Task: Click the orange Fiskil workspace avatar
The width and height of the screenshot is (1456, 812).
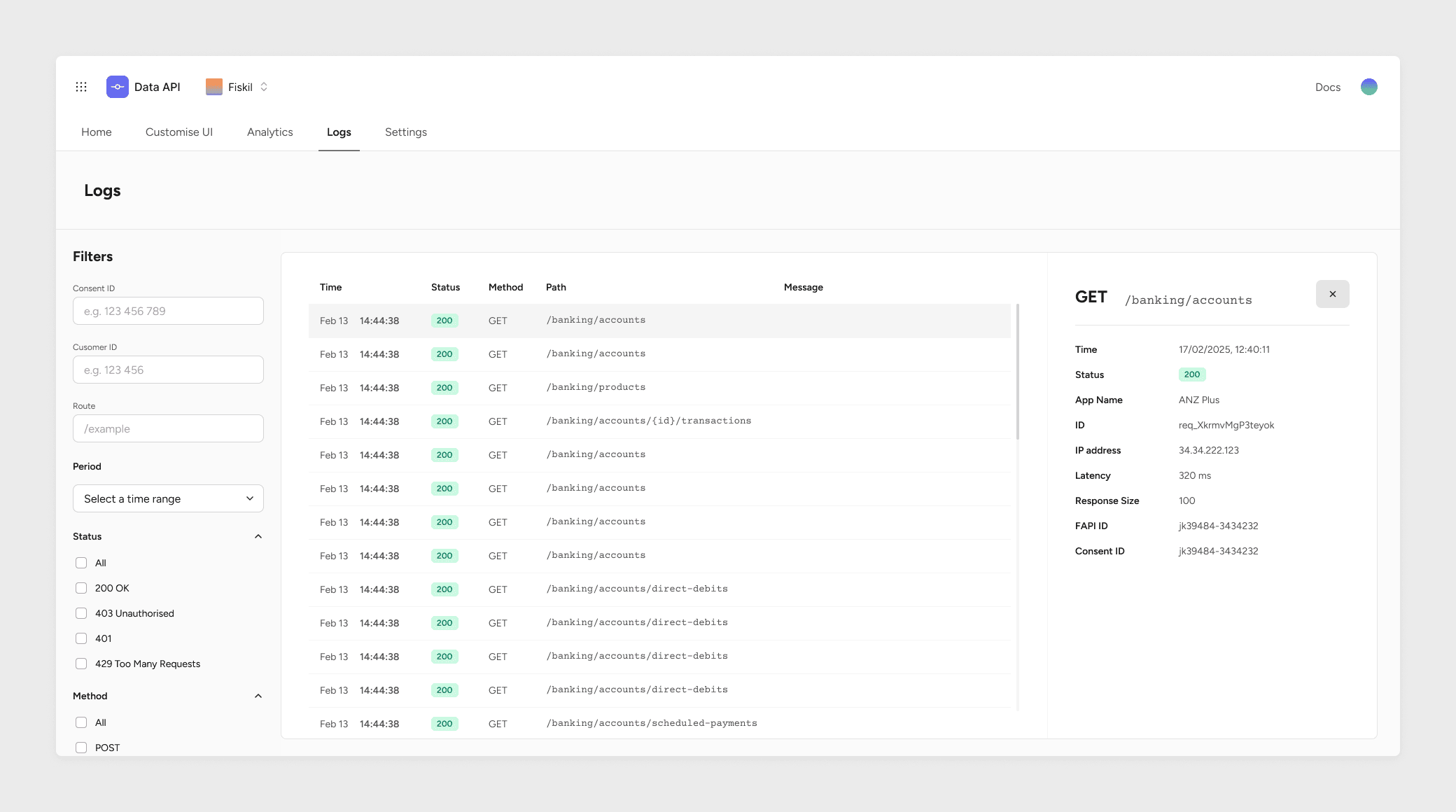Action: [214, 87]
